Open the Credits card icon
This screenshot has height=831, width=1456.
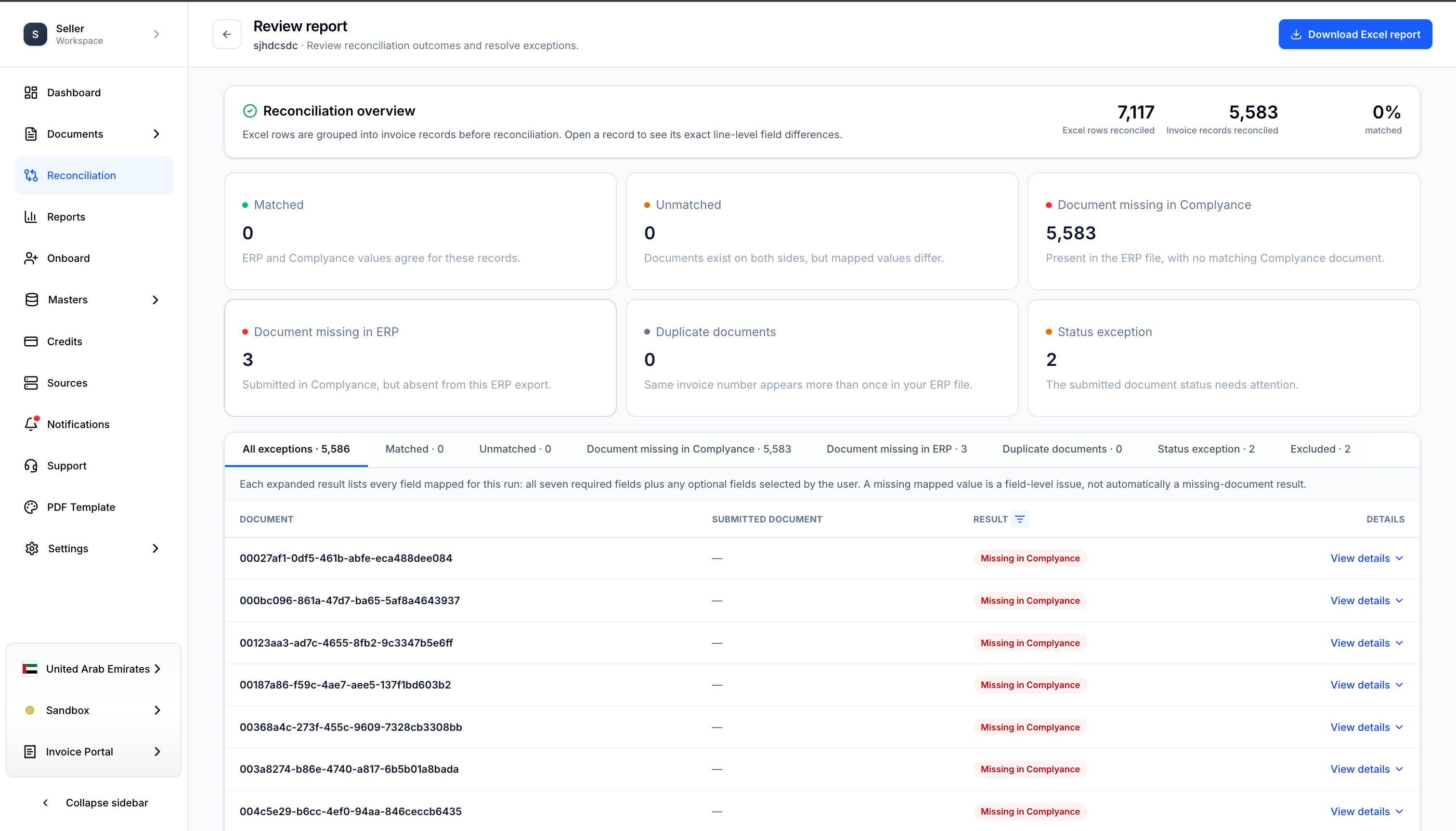(x=31, y=341)
